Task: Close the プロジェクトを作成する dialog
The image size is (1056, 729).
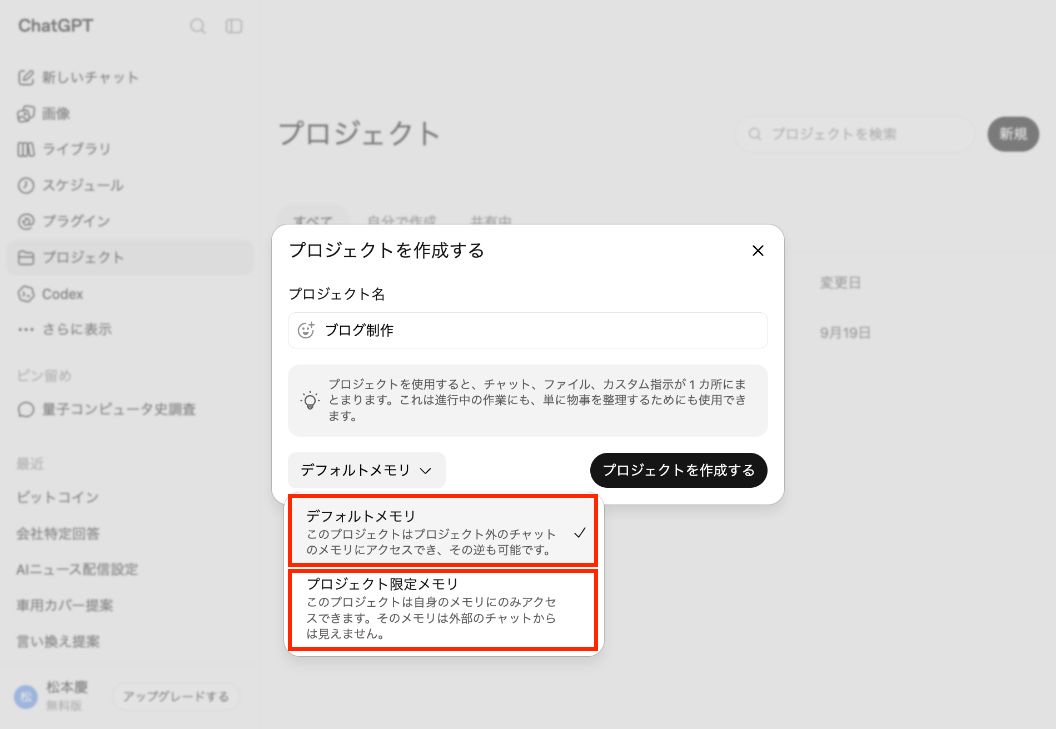Action: (758, 251)
